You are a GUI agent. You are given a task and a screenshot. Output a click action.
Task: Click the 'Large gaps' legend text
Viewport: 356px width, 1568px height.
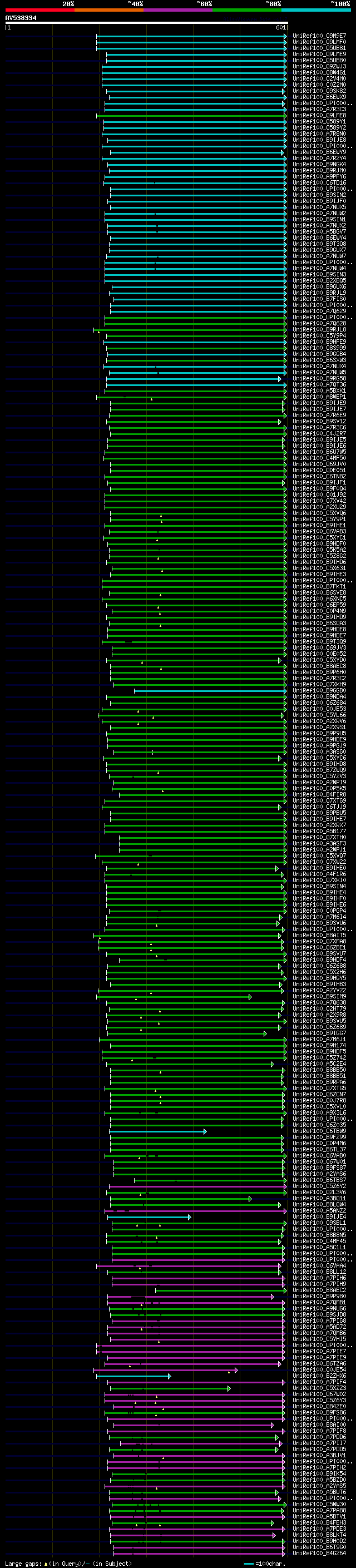(24, 1563)
